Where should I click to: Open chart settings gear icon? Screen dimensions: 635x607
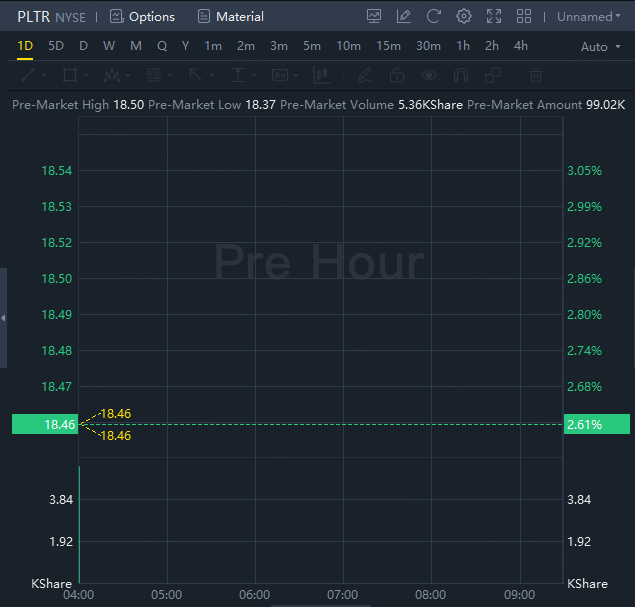click(x=463, y=16)
